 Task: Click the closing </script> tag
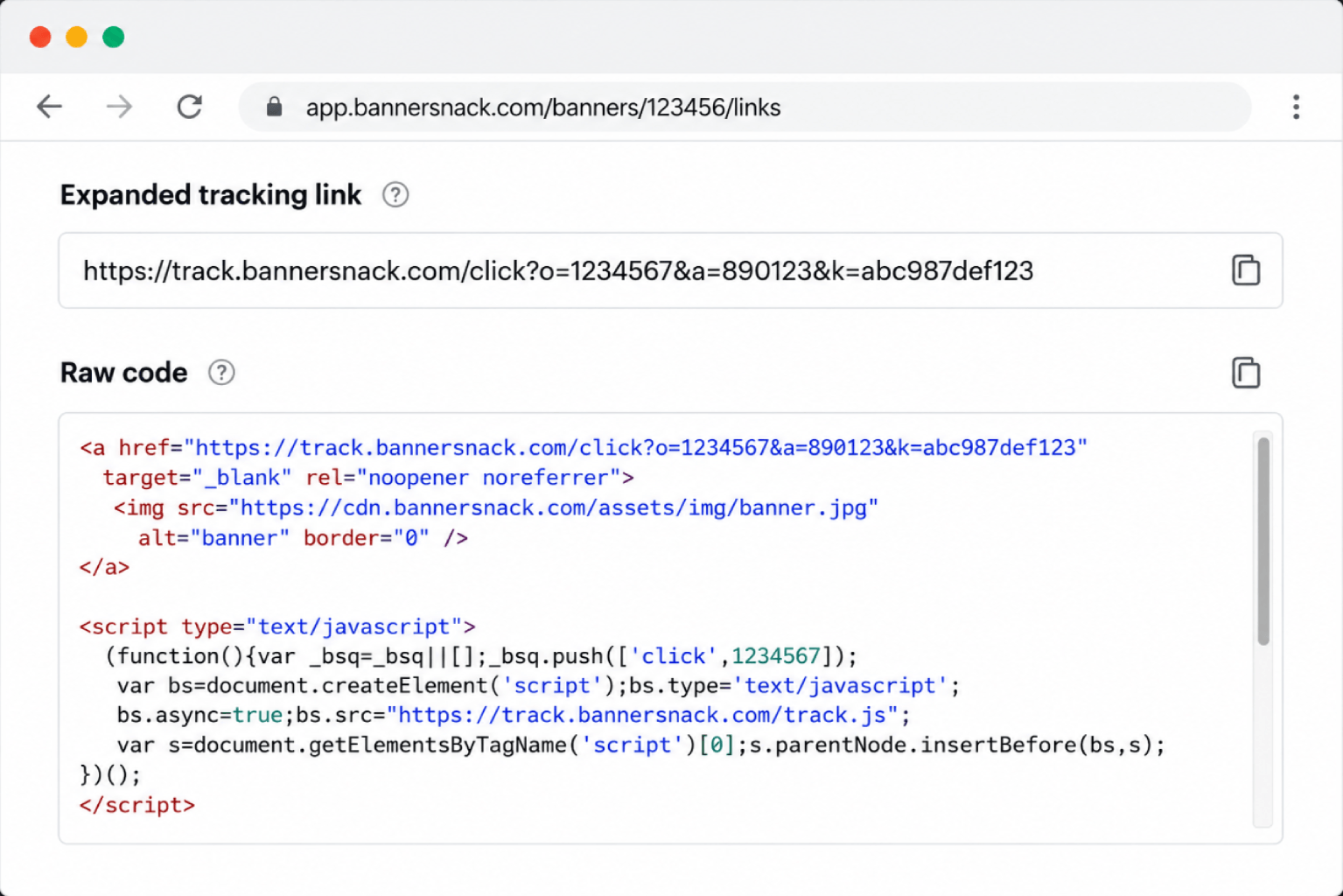137,805
